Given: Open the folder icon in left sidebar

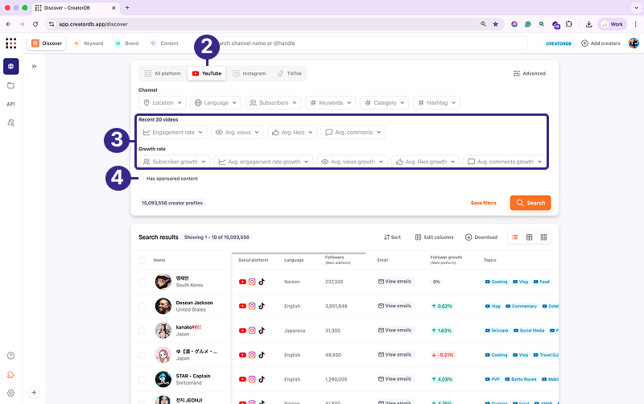Looking at the screenshot, I should pos(11,85).
